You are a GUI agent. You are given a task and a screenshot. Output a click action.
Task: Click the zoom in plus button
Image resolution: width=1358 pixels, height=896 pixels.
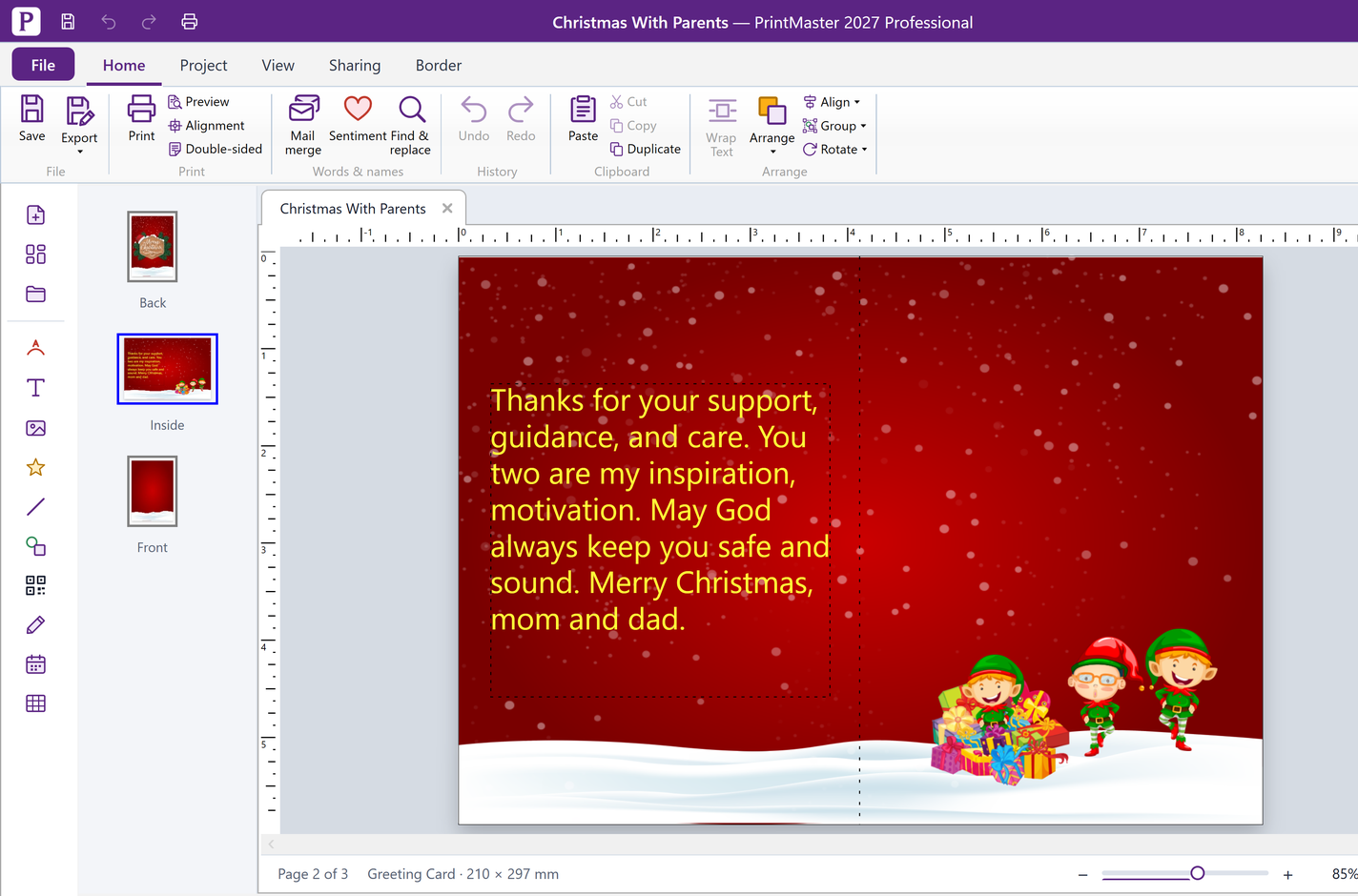1287,874
